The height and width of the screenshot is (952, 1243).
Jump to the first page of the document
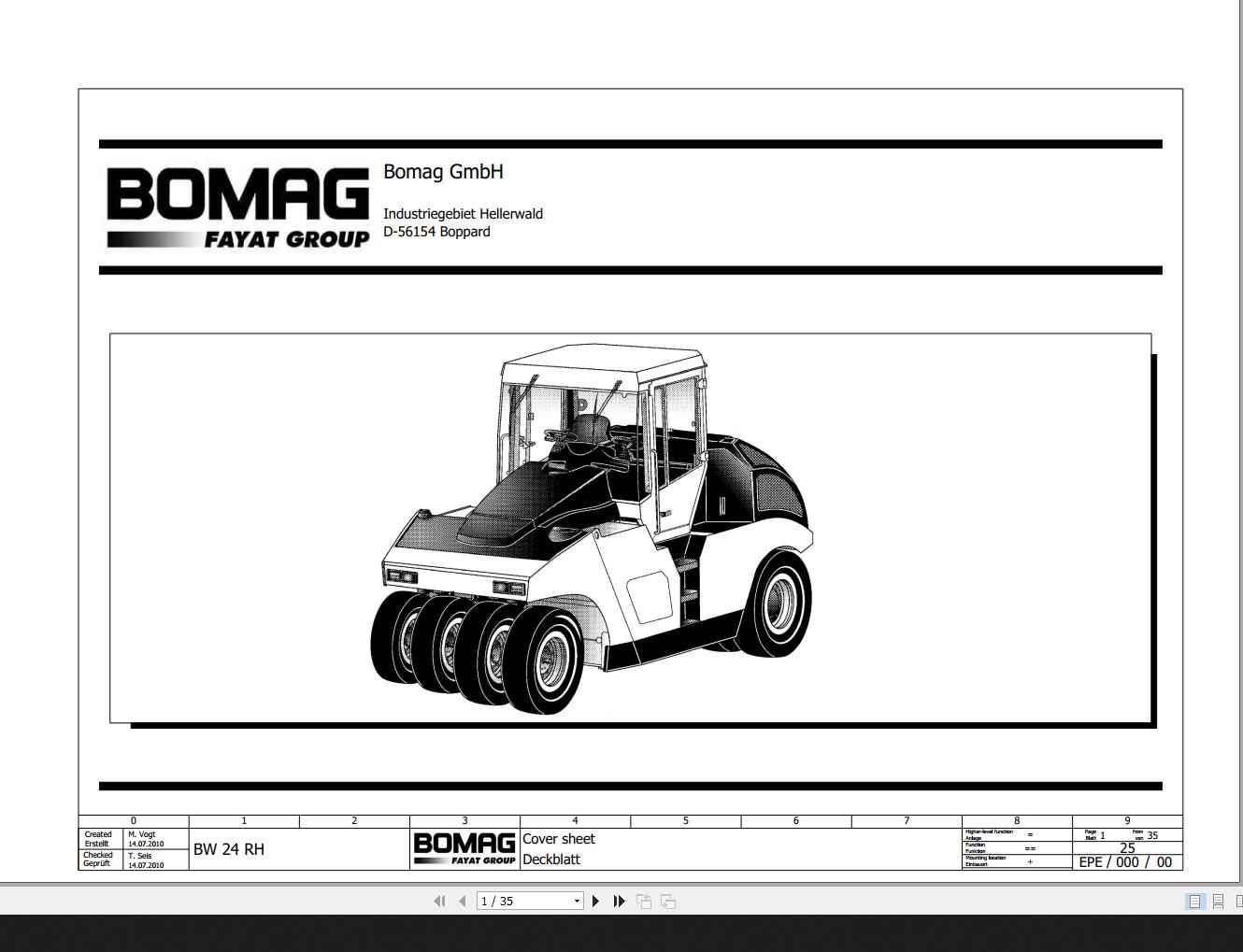click(440, 901)
